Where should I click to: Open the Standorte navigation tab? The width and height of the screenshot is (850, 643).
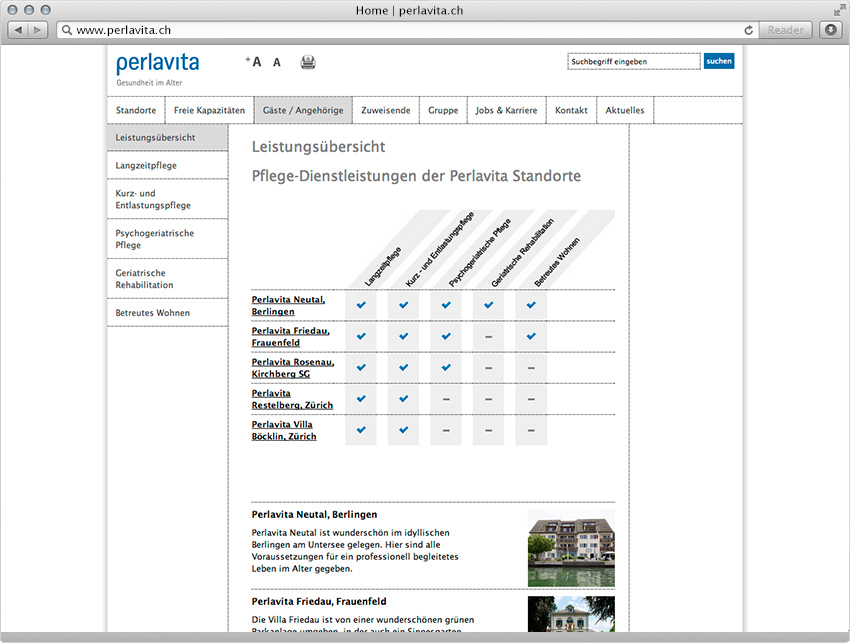tap(136, 110)
